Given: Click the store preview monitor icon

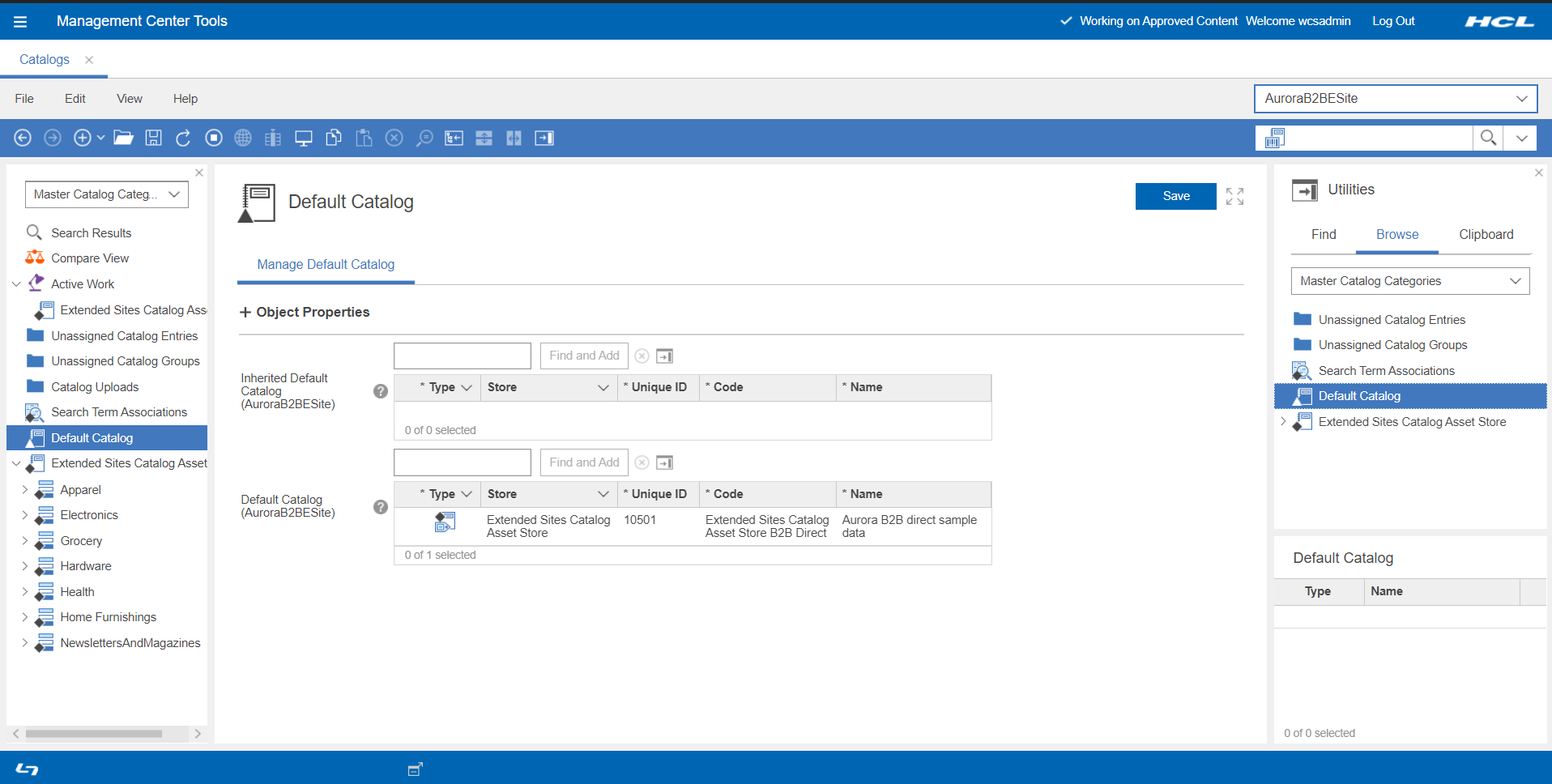Looking at the screenshot, I should (304, 138).
